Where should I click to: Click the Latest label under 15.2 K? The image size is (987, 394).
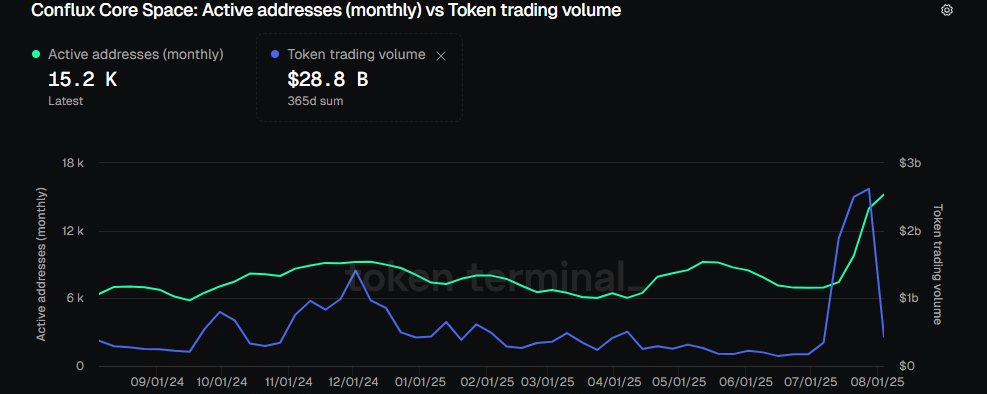click(x=65, y=101)
